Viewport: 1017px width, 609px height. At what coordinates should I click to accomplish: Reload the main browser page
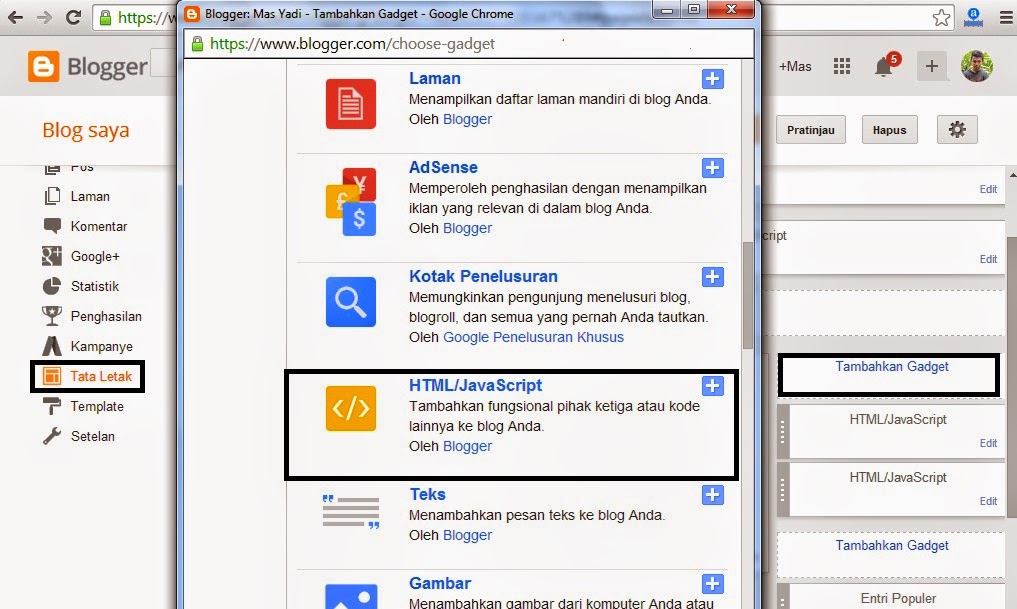click(x=73, y=18)
